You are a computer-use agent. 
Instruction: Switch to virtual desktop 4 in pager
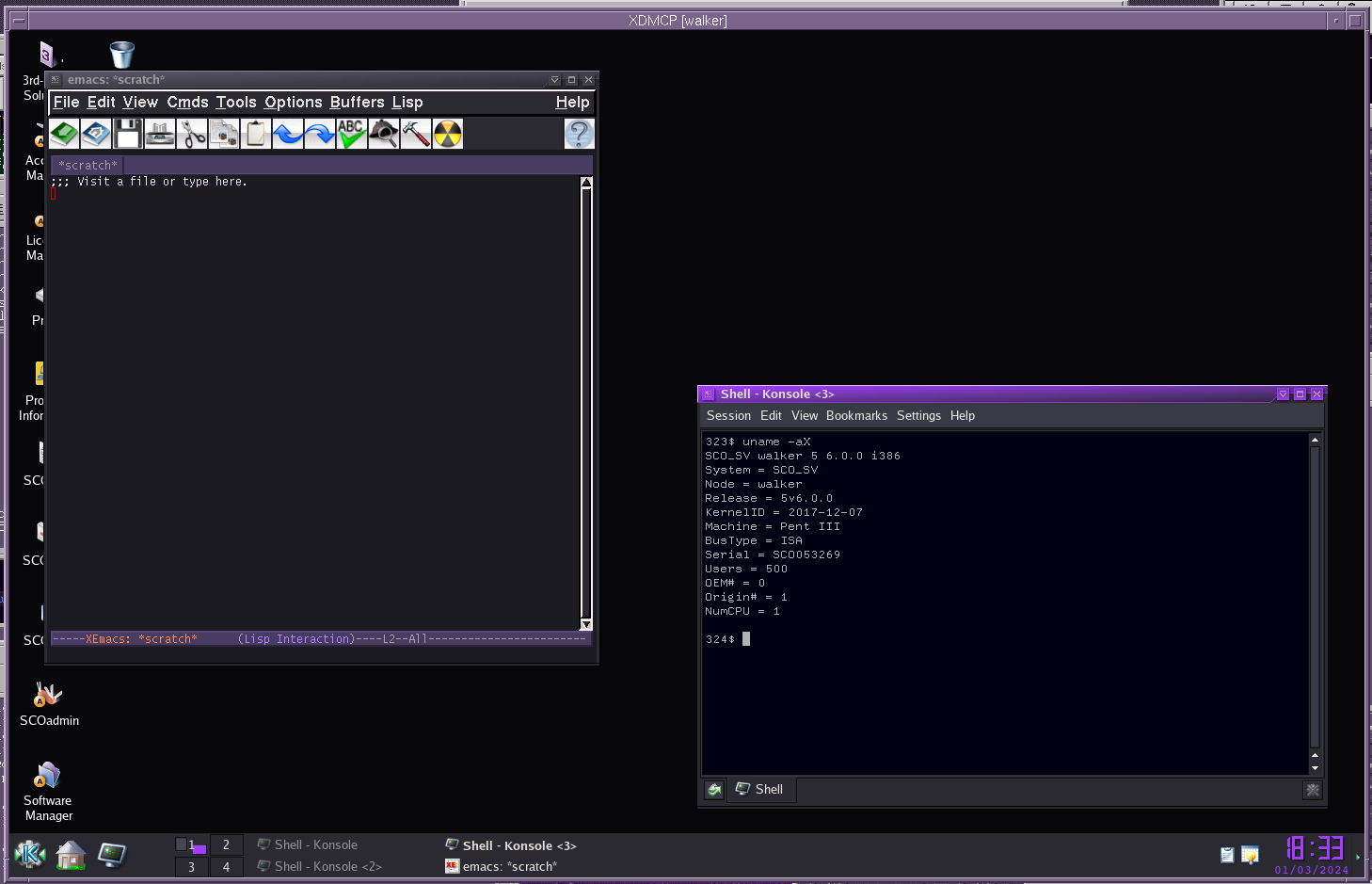[x=226, y=867]
